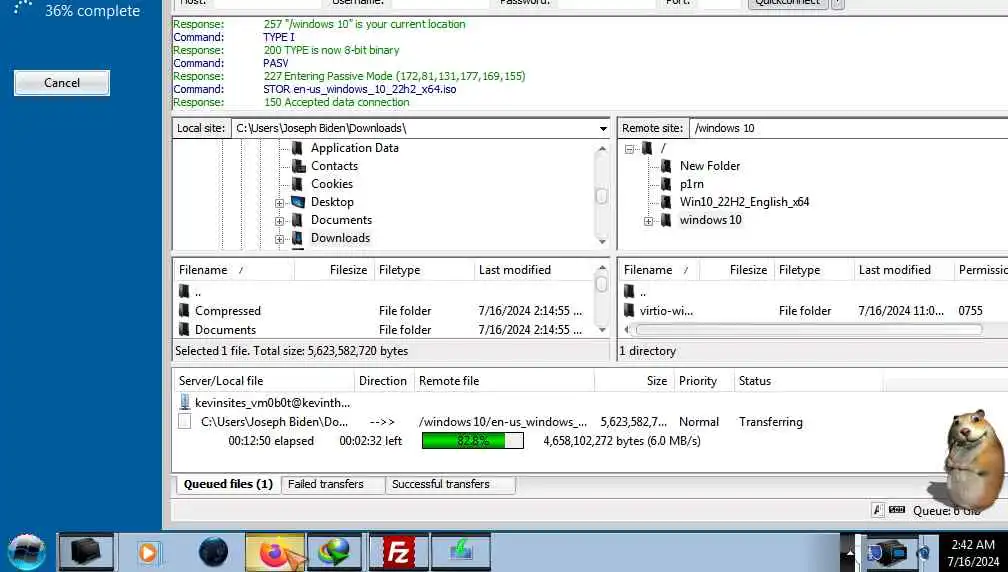The width and height of the screenshot is (1008, 572).
Task: Open FileZilla from the taskbar
Action: pyautogui.click(x=399, y=552)
